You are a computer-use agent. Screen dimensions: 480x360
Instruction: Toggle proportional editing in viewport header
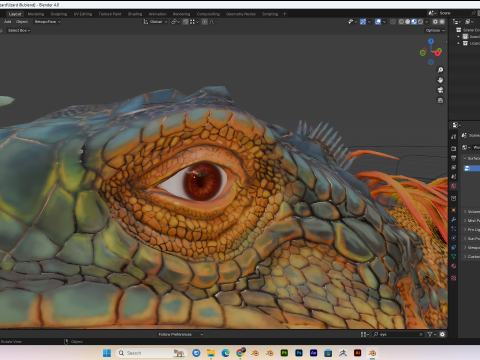[205, 22]
